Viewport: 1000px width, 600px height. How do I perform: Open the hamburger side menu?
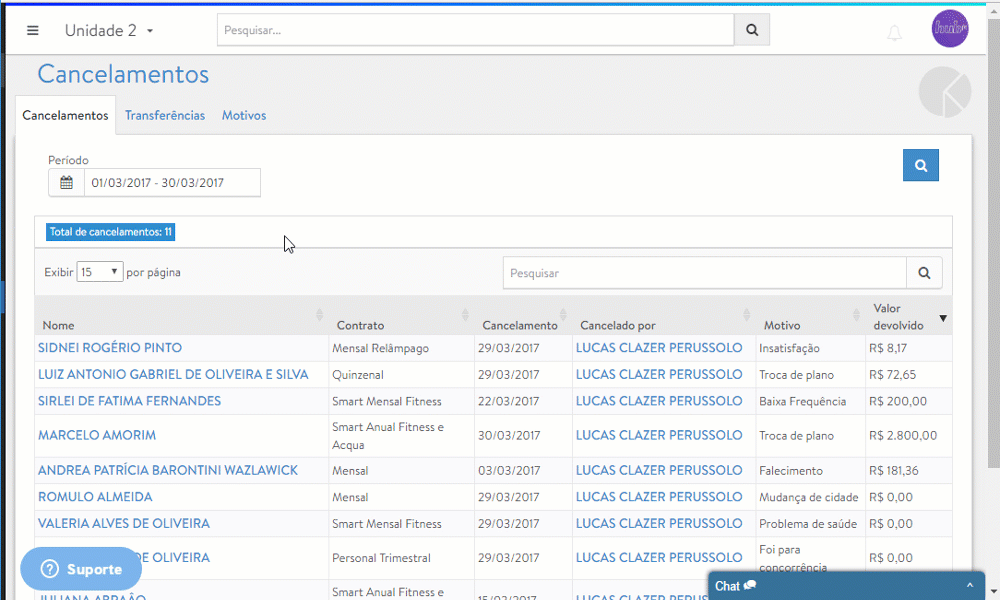click(33, 30)
